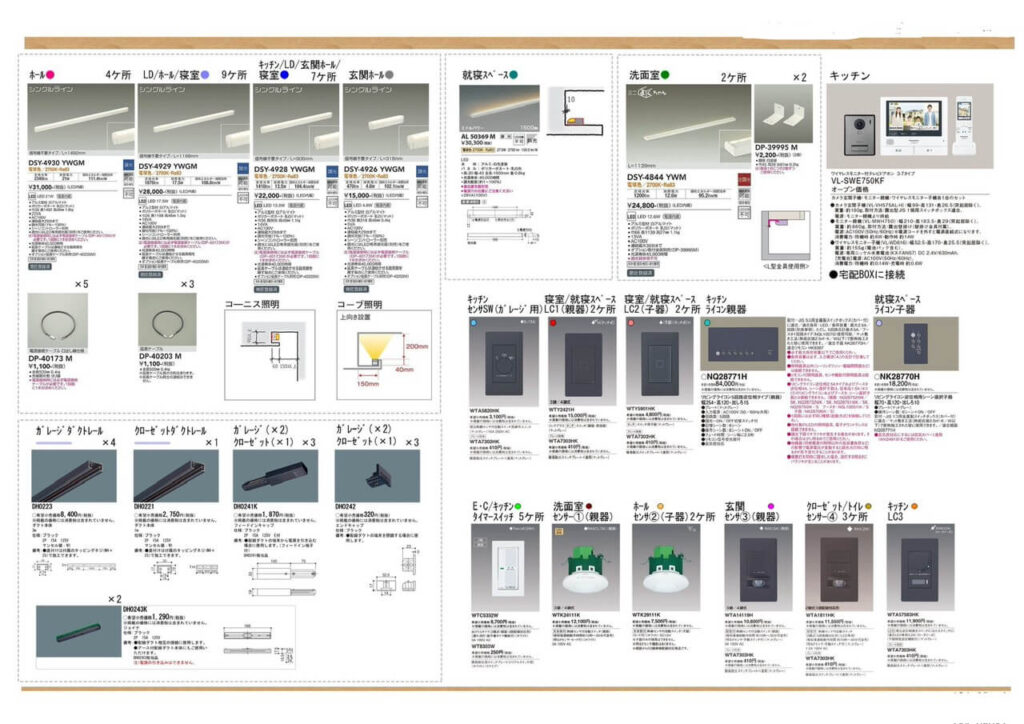Select the VL-SWE750KF model number

(x=857, y=181)
